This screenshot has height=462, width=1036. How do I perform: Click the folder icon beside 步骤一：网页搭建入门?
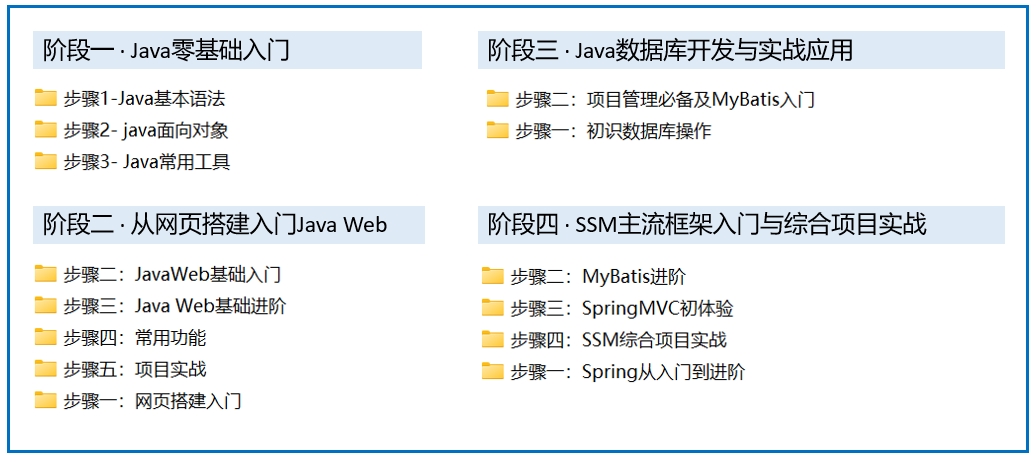pyautogui.click(x=45, y=401)
